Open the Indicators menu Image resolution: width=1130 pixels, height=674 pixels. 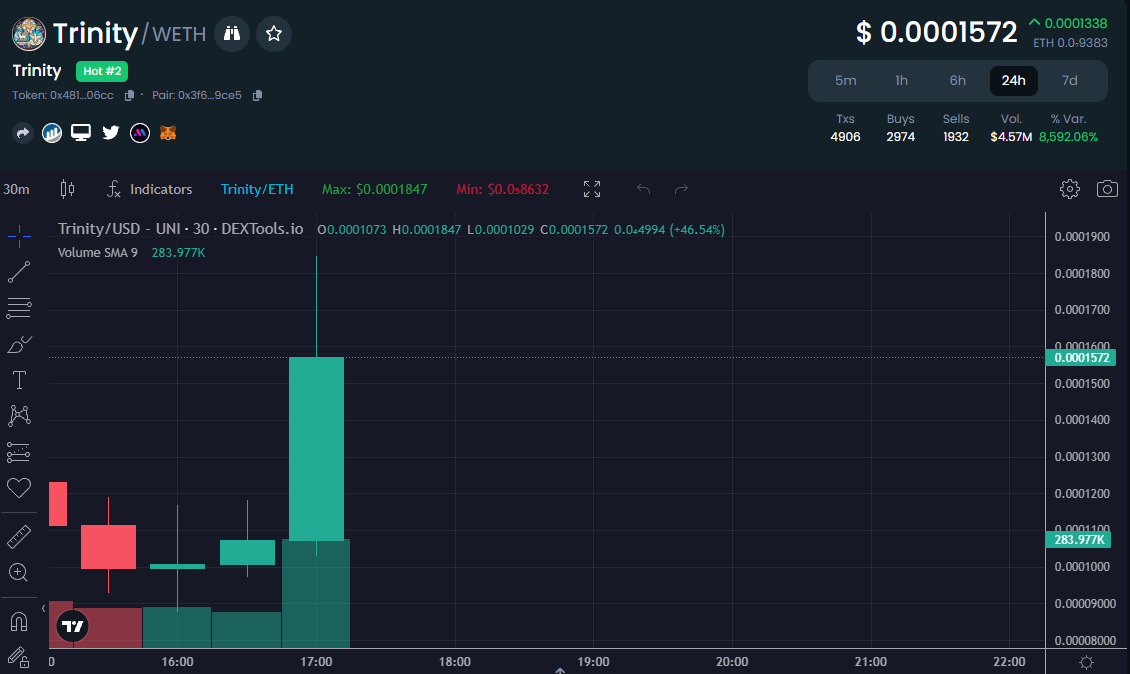pos(150,189)
